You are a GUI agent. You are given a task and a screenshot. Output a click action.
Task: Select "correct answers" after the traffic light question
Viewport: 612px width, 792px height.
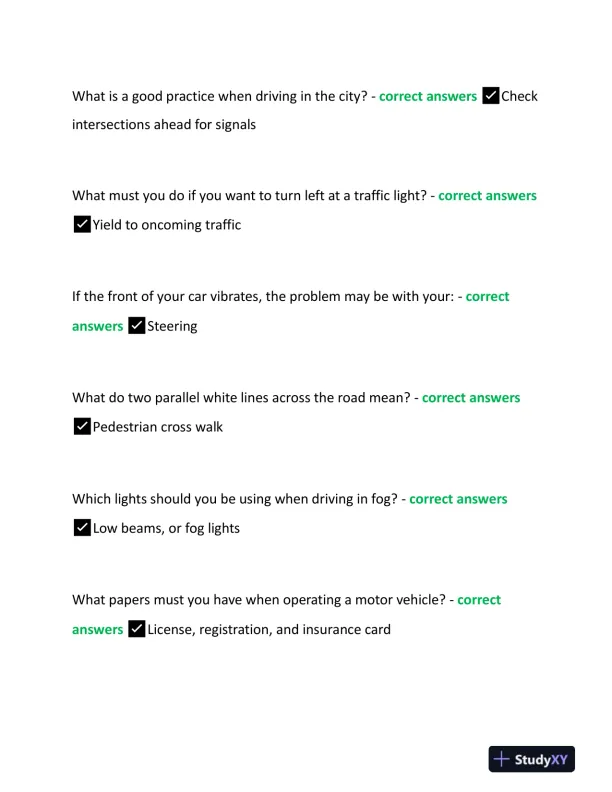pyautogui.click(x=487, y=196)
